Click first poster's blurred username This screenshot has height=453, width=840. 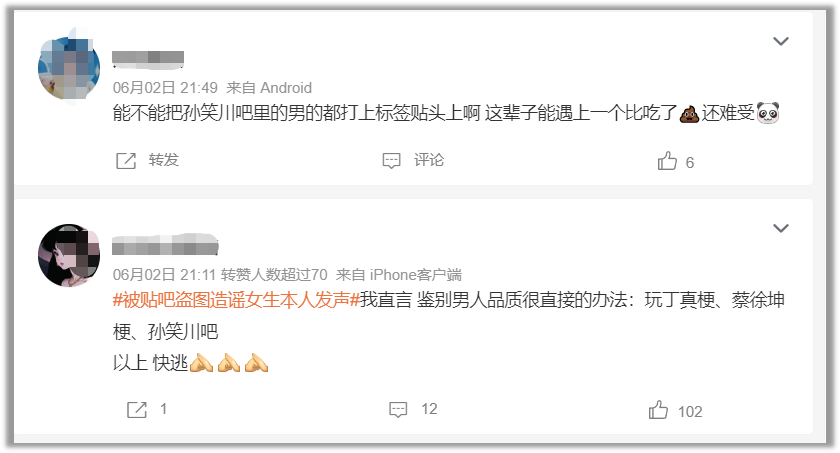coord(148,59)
